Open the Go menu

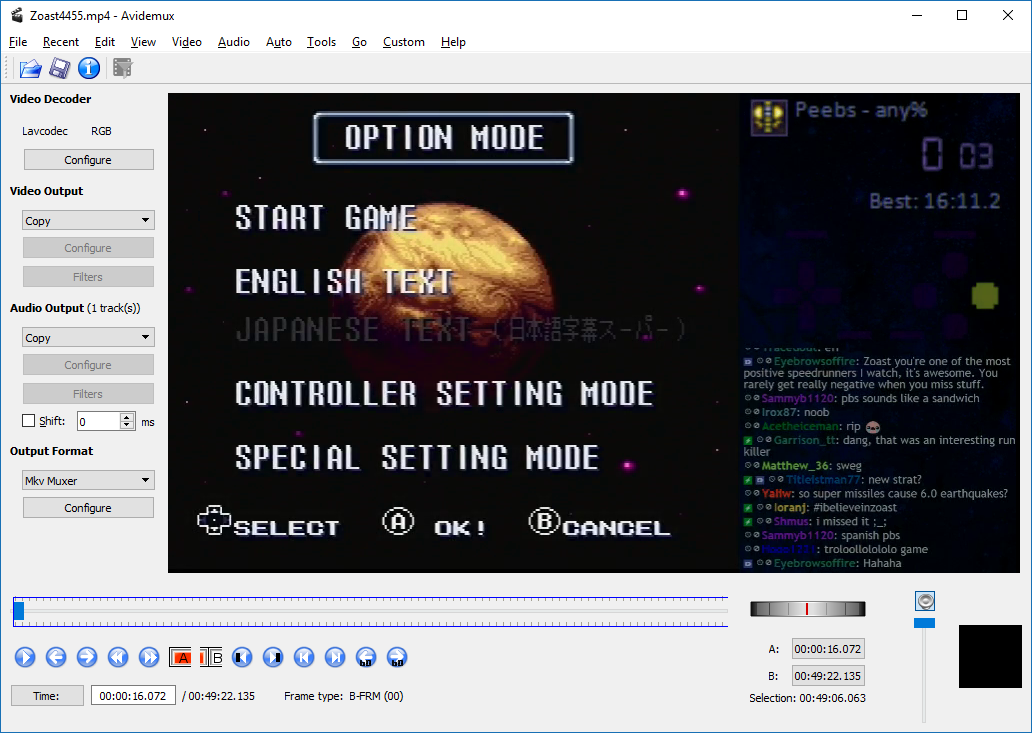[359, 42]
